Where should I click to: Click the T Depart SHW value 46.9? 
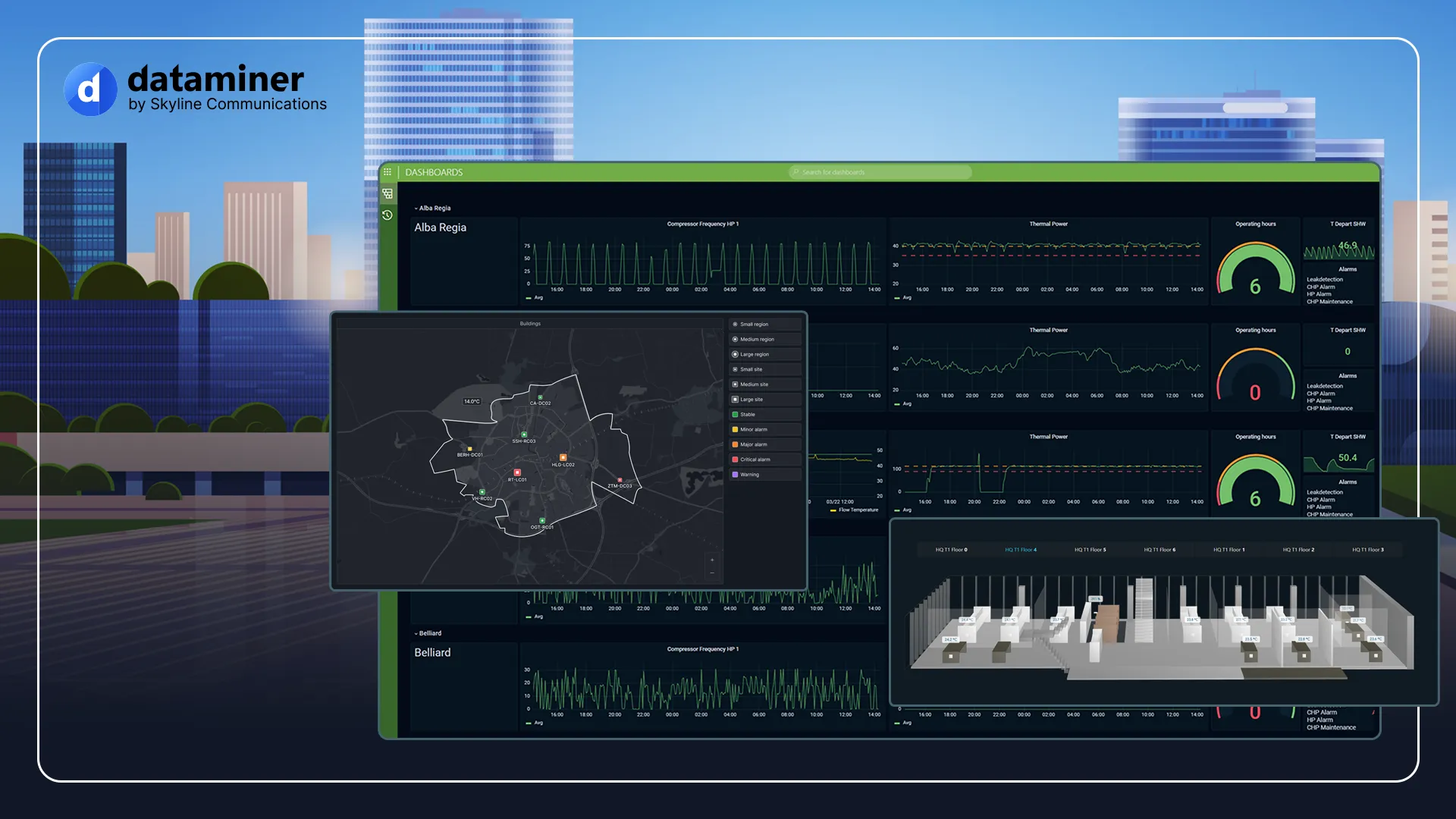[1348, 245]
